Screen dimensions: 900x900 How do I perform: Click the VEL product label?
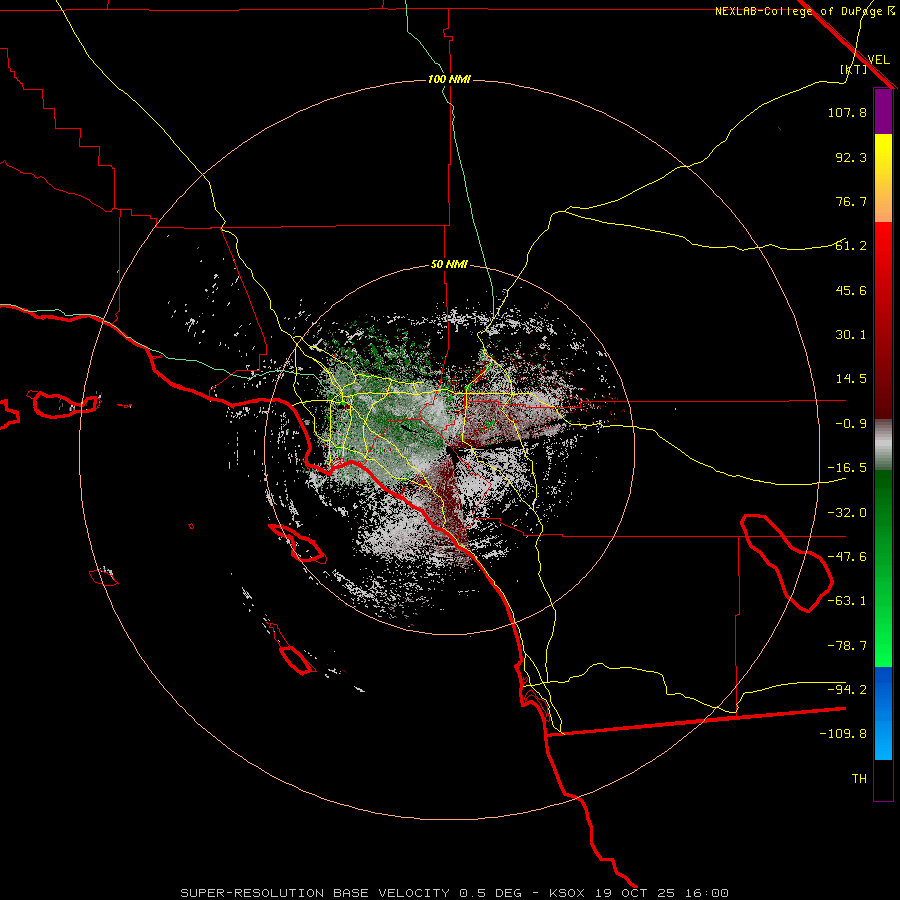[x=878, y=59]
